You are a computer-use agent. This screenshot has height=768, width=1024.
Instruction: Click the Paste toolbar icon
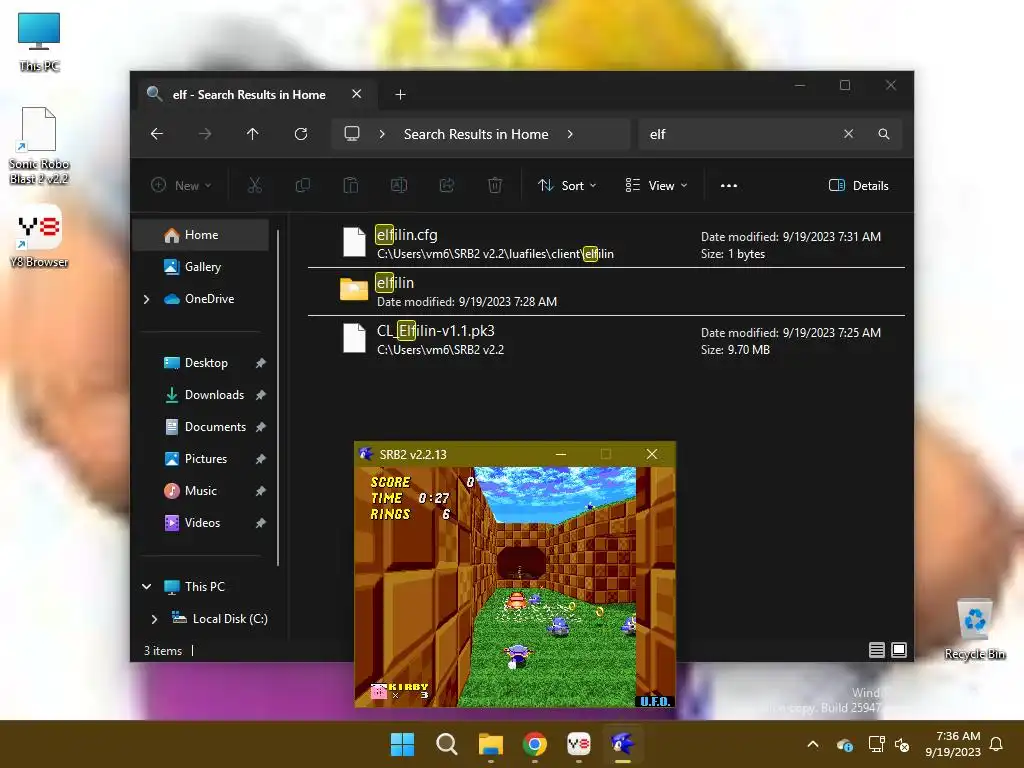click(351, 185)
